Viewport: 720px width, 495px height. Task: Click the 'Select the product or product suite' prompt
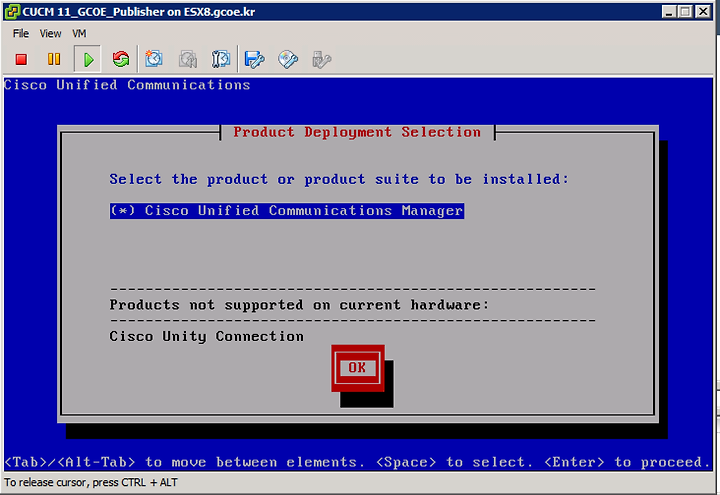pyautogui.click(x=339, y=179)
